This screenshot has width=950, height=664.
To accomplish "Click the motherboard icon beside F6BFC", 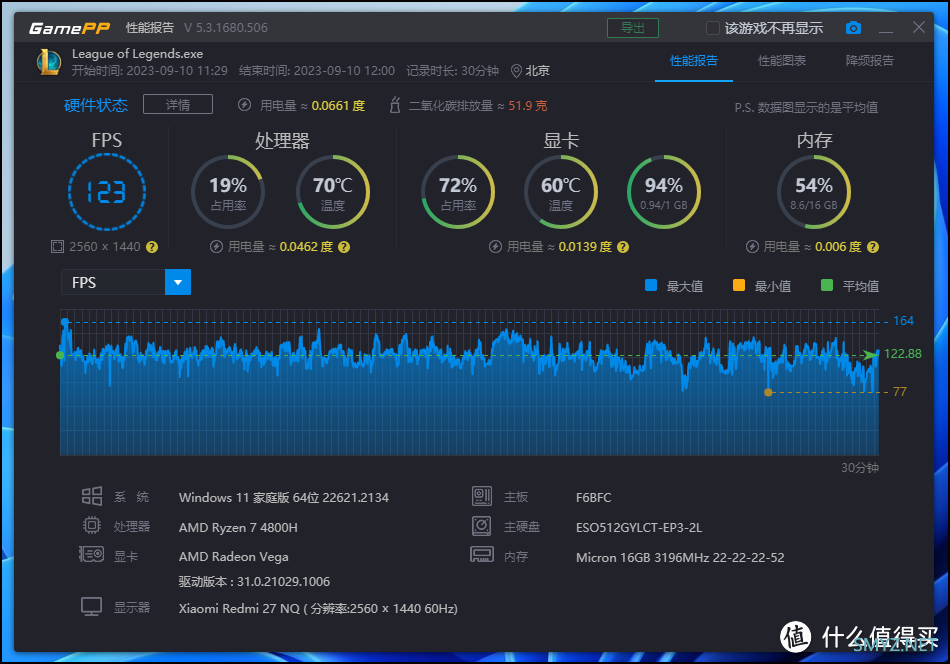I will [x=482, y=496].
